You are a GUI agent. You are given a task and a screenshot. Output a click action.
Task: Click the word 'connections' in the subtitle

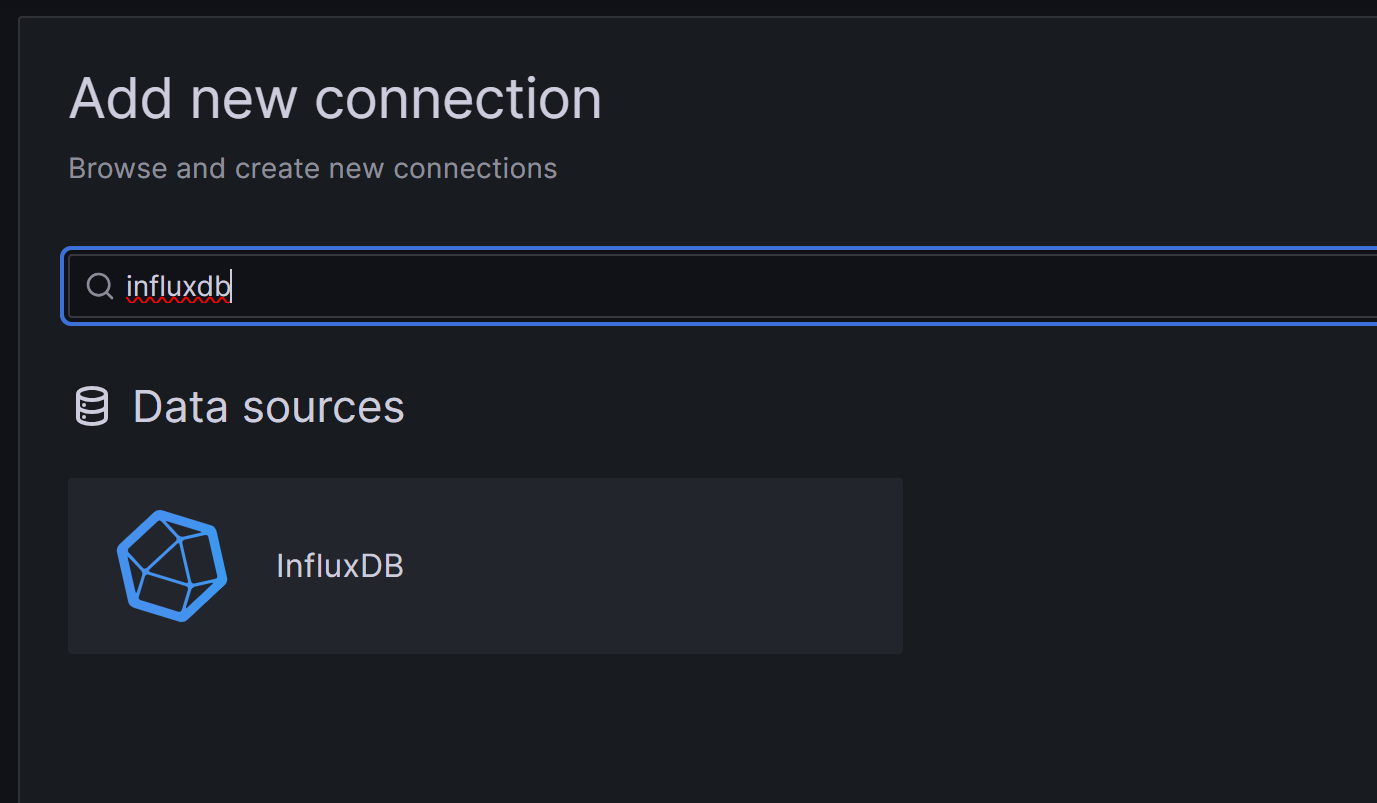[475, 168]
